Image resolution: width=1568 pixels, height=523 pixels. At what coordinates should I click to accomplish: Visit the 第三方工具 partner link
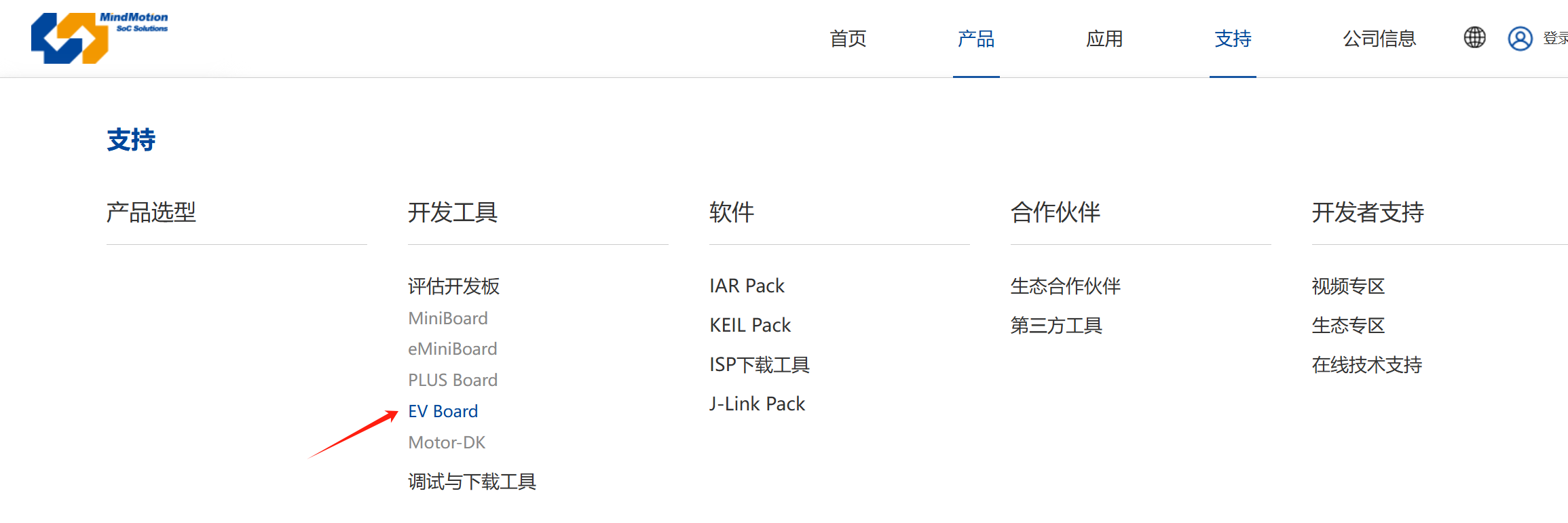pos(1056,326)
